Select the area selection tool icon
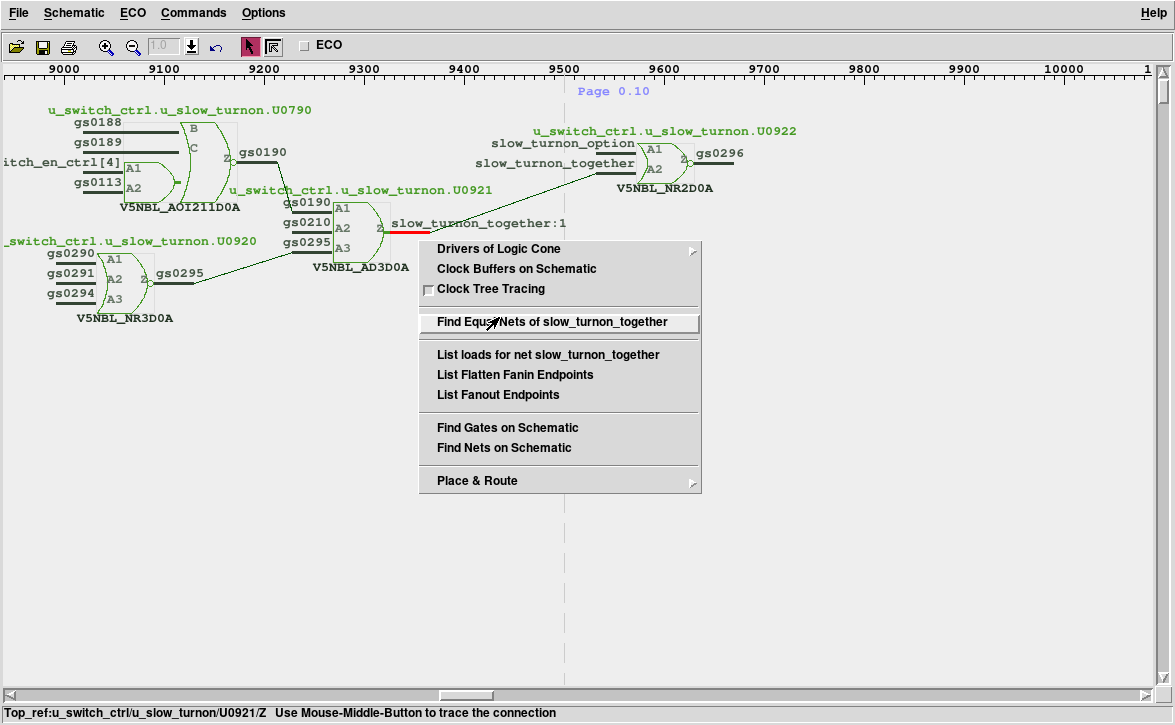1175x725 pixels. (x=273, y=47)
